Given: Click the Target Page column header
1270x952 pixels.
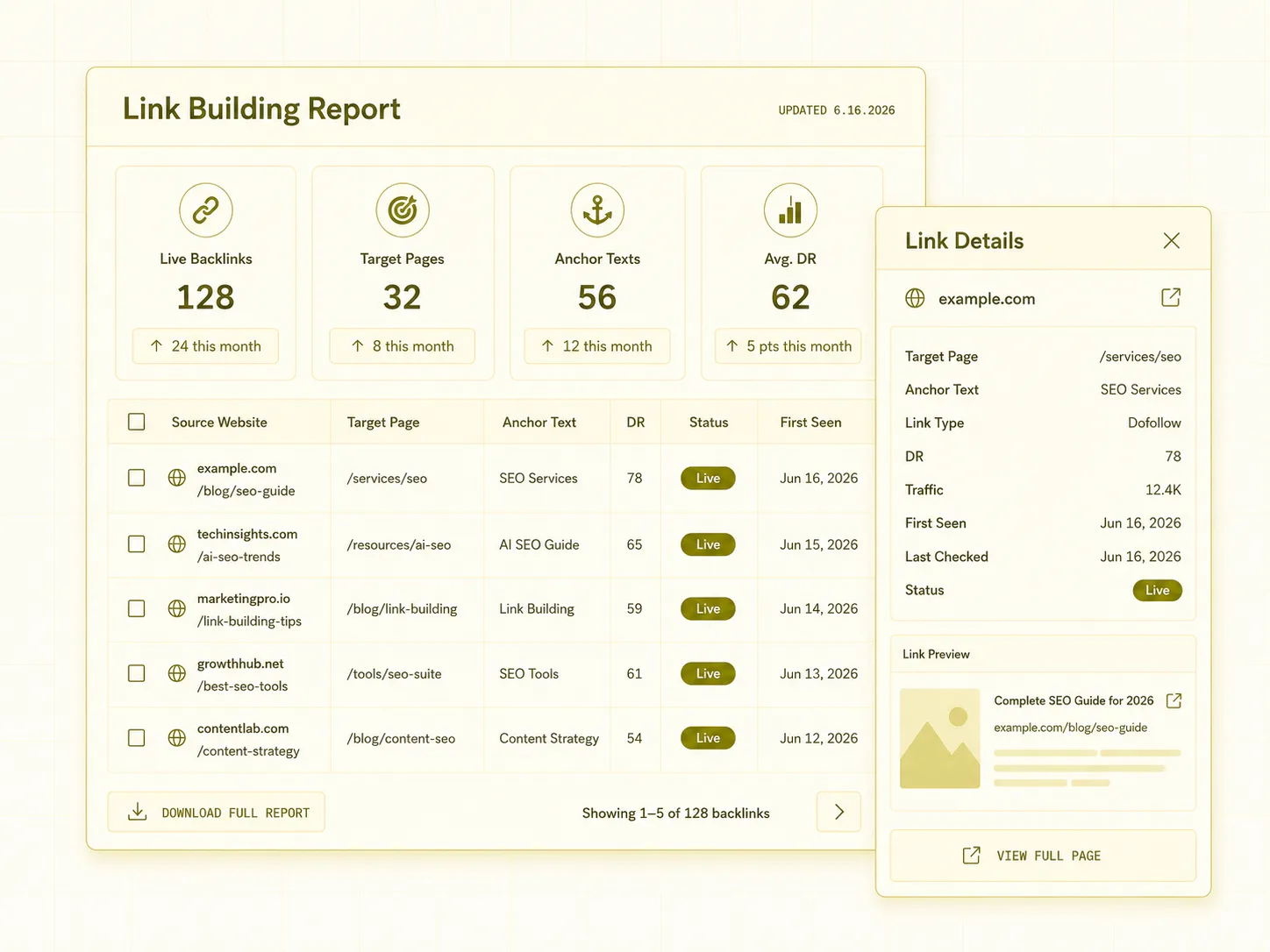Looking at the screenshot, I should coord(383,423).
